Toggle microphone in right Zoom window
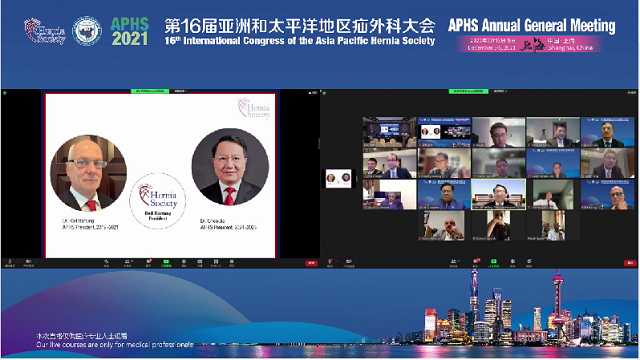The image size is (640, 360). tap(330, 263)
